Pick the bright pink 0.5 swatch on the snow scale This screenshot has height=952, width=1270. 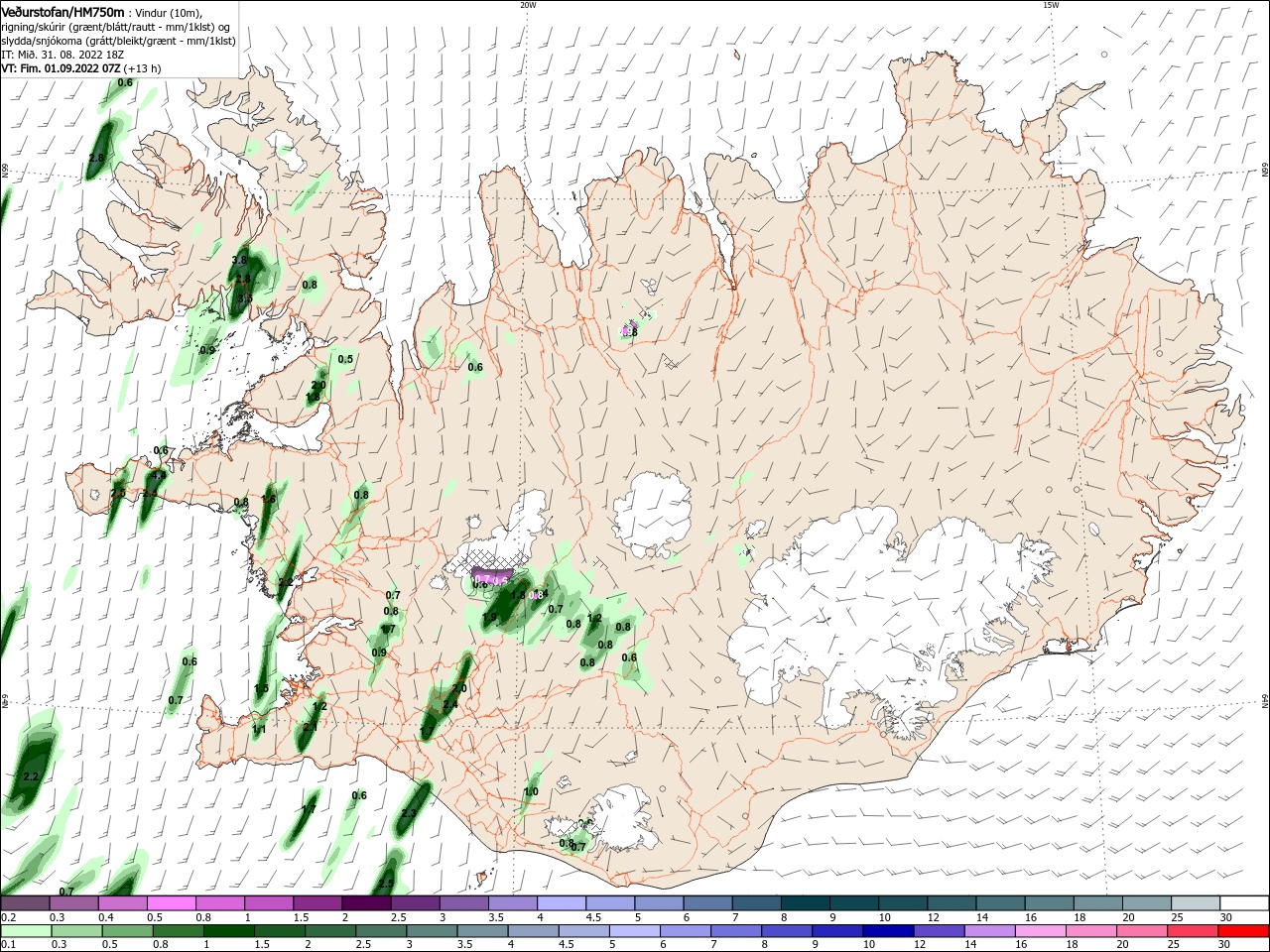[x=171, y=903]
